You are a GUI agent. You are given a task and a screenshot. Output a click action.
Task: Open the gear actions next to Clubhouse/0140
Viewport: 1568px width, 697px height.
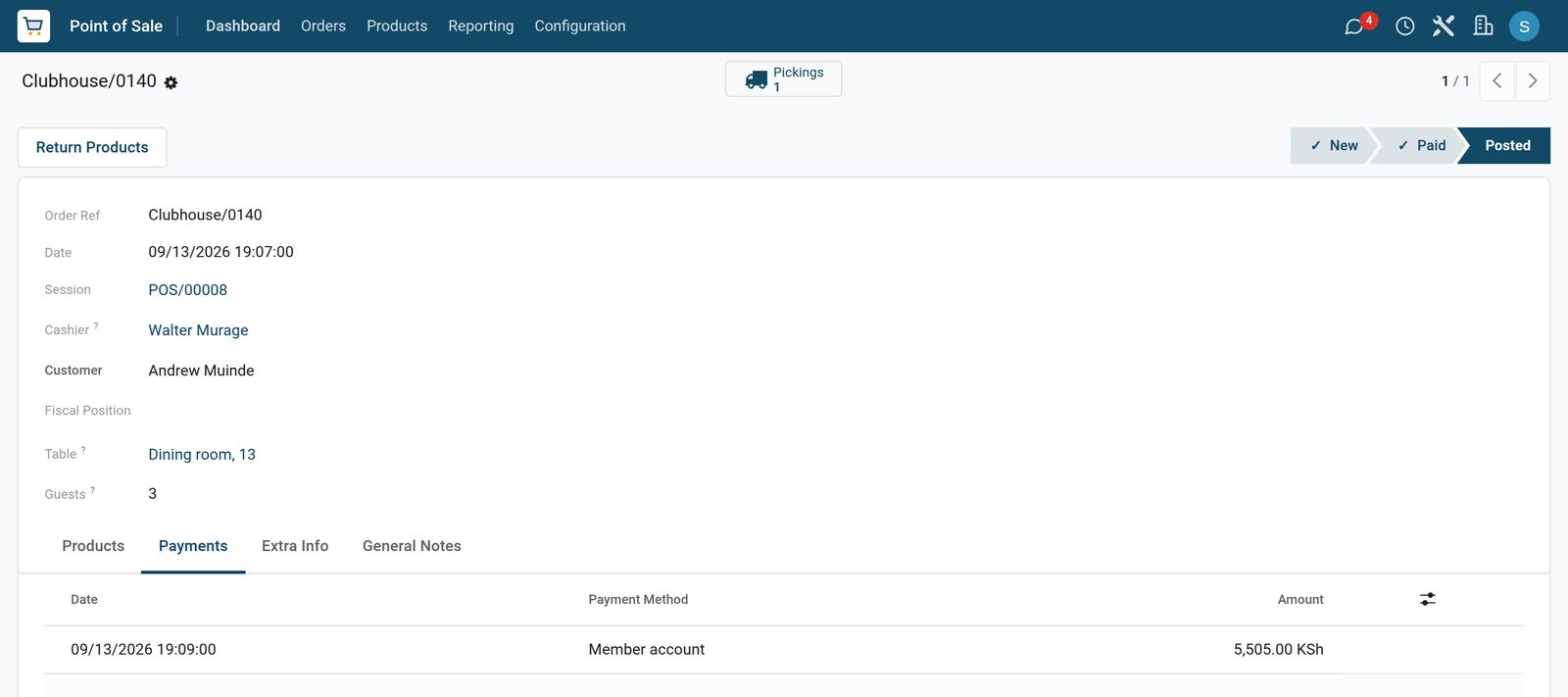(x=171, y=83)
